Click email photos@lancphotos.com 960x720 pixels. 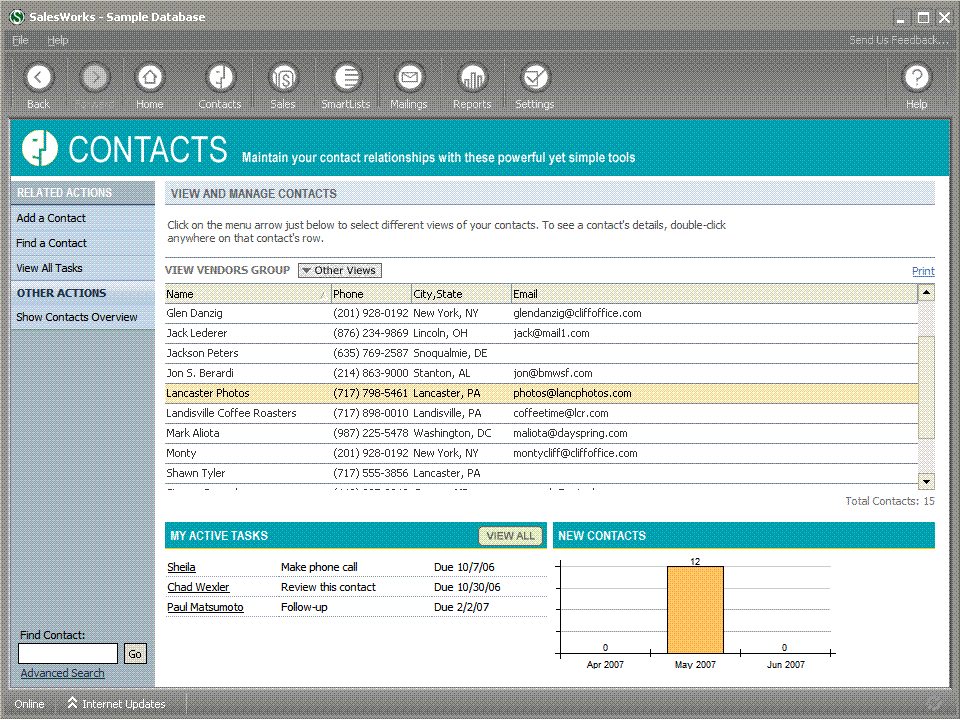point(572,393)
